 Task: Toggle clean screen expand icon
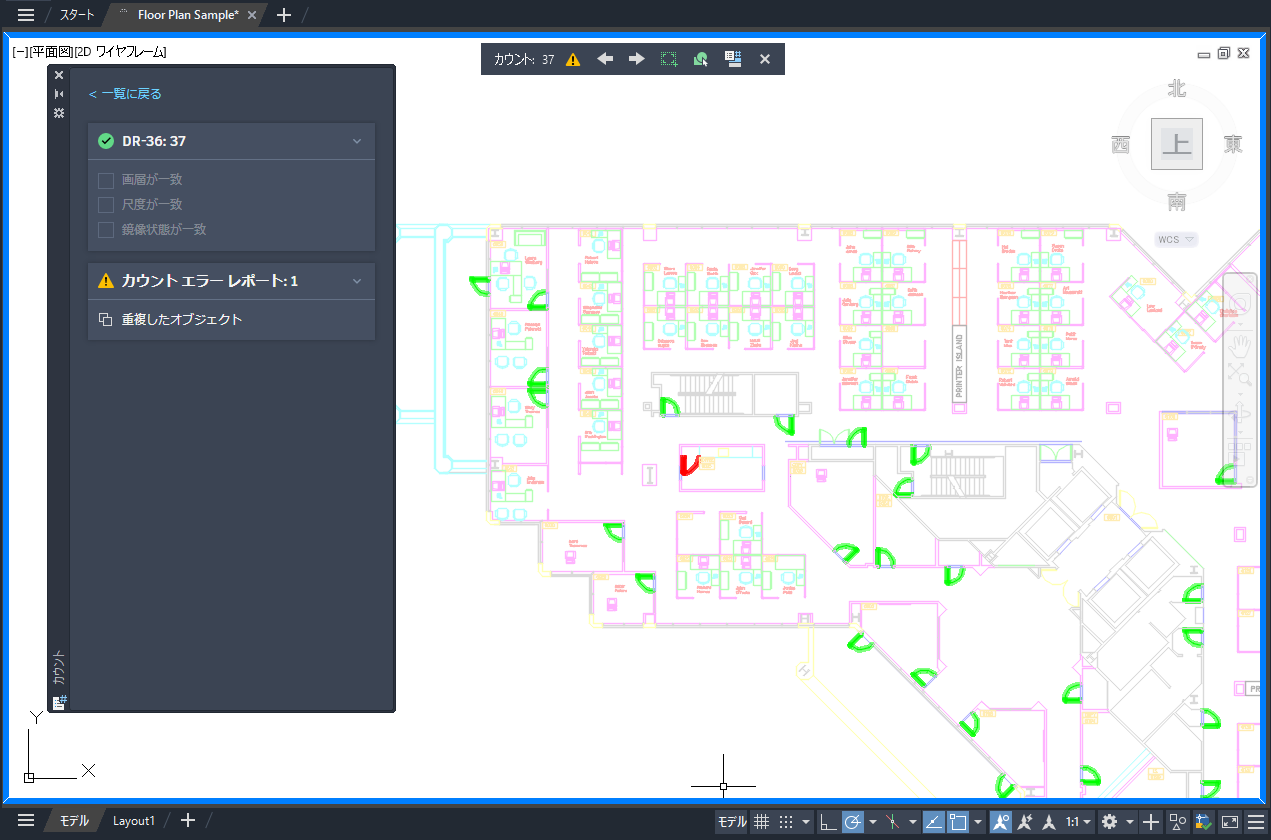coord(1230,822)
